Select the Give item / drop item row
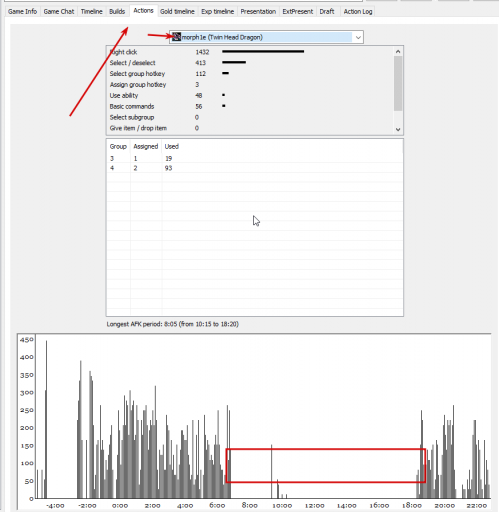 click(250, 128)
